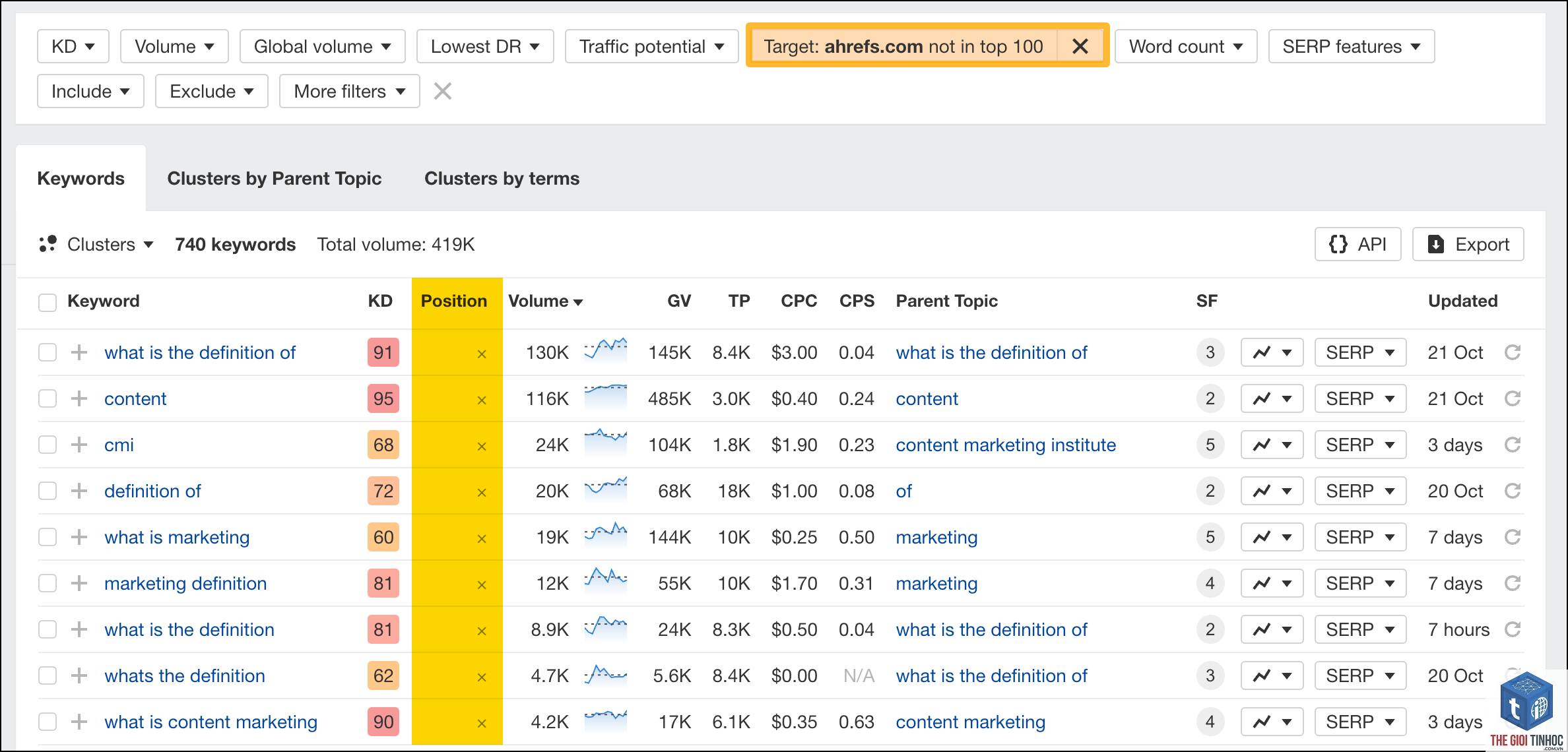Clear all filters using the gray X
This screenshot has height=752, width=1568.
click(443, 91)
